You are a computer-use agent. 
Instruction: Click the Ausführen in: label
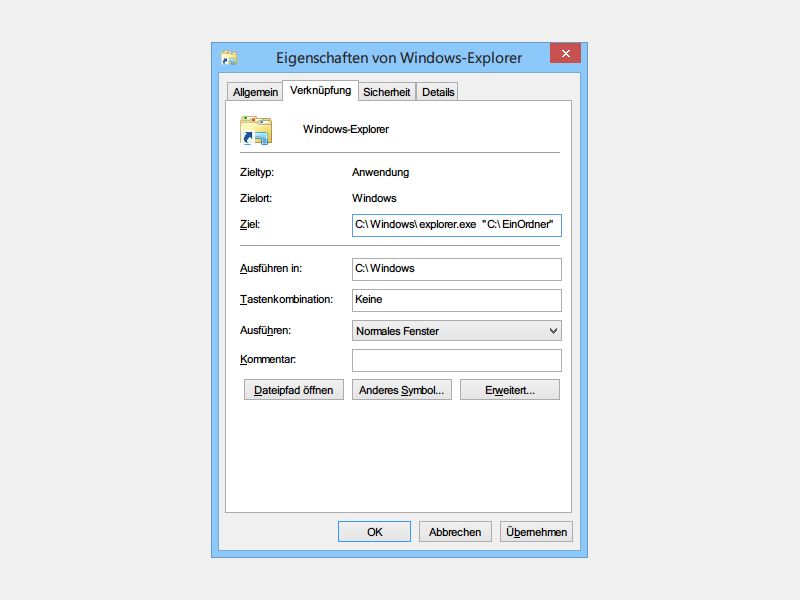[271, 268]
